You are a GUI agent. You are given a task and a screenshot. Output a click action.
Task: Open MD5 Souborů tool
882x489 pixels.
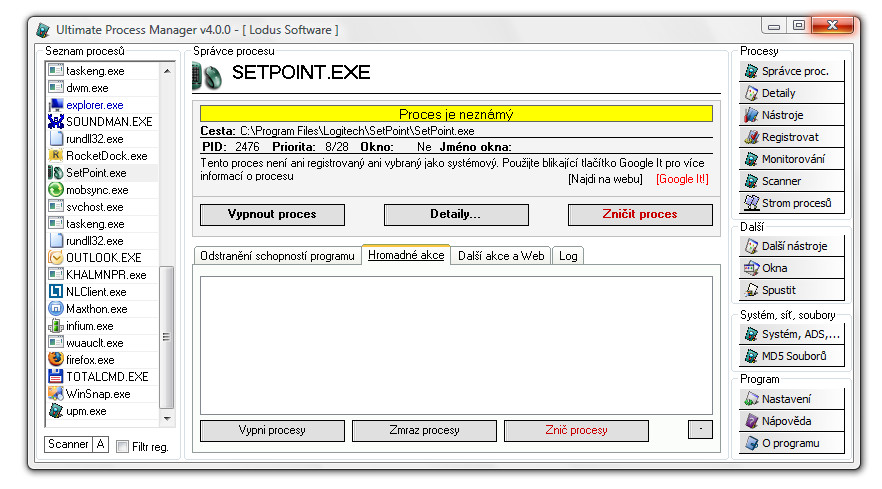pyautogui.click(x=791, y=356)
